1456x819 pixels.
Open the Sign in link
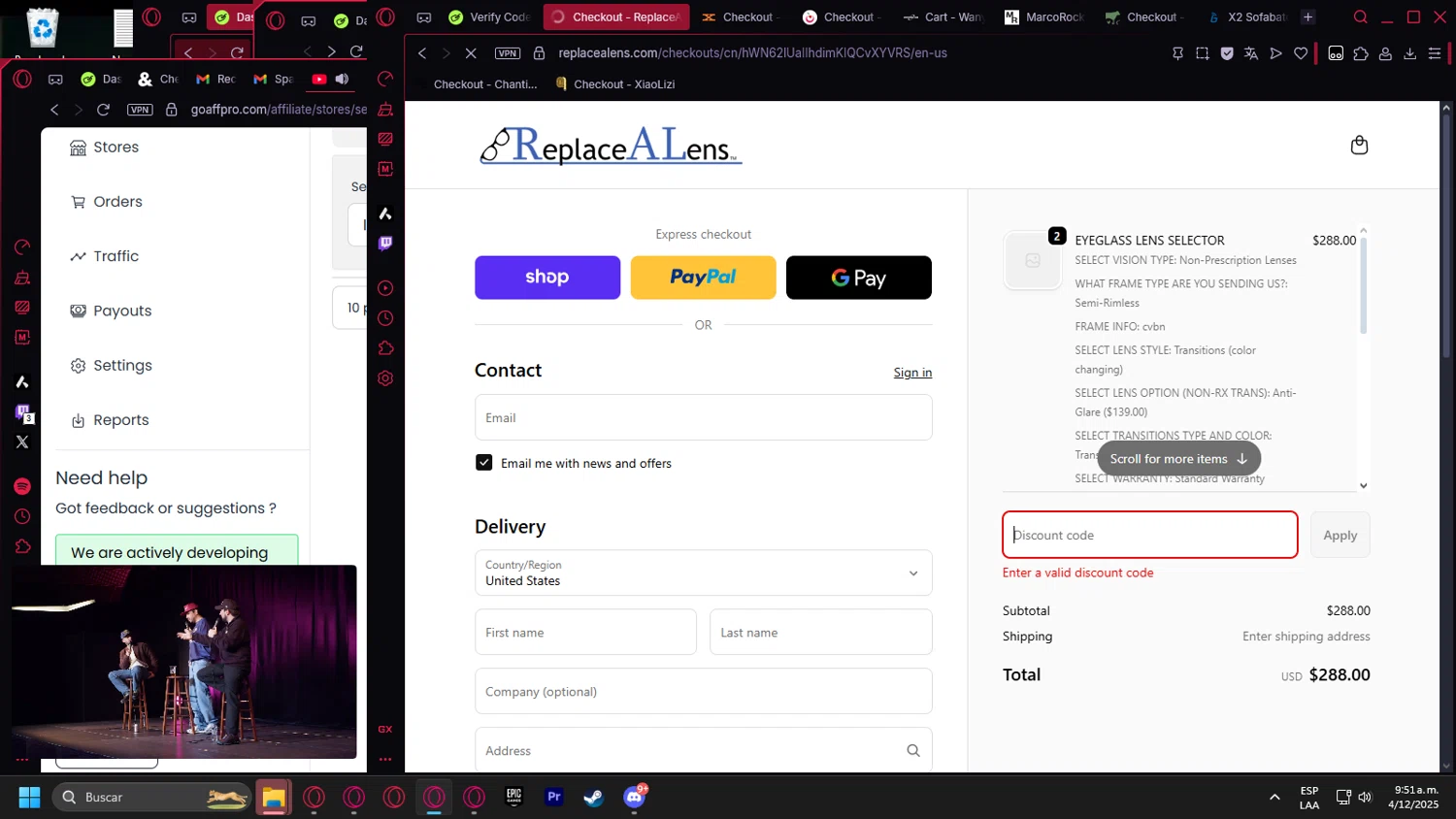[x=912, y=373]
